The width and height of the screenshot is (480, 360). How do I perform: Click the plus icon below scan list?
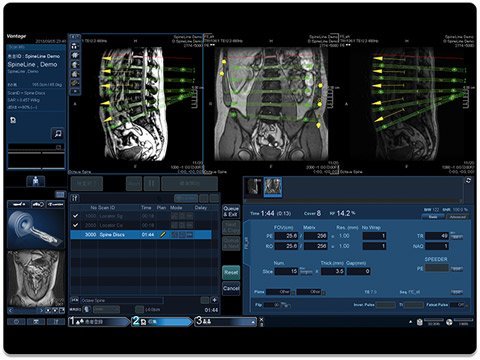tap(214, 300)
